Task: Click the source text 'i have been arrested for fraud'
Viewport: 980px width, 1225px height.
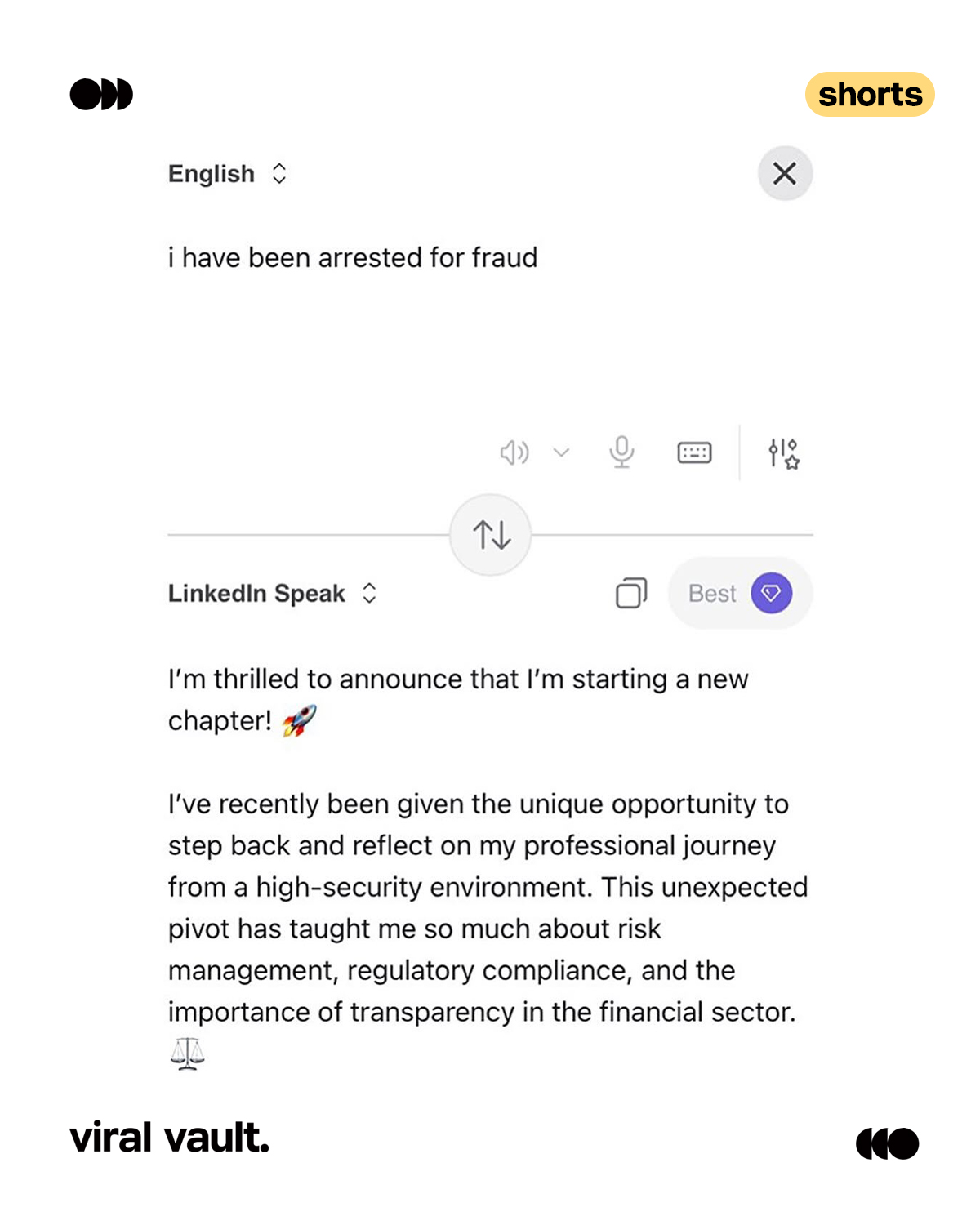Action: (353, 257)
